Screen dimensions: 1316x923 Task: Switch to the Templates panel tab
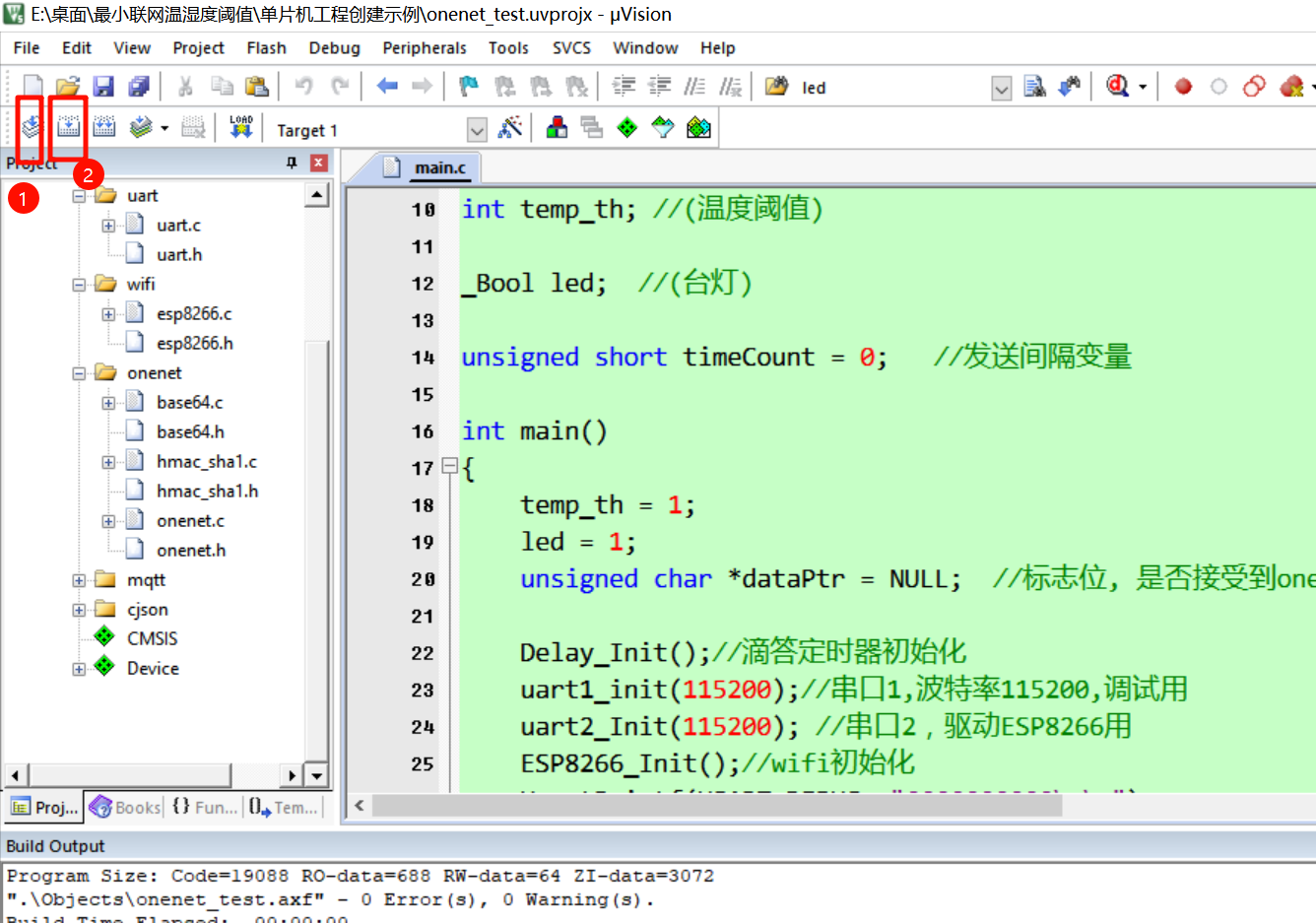284,807
